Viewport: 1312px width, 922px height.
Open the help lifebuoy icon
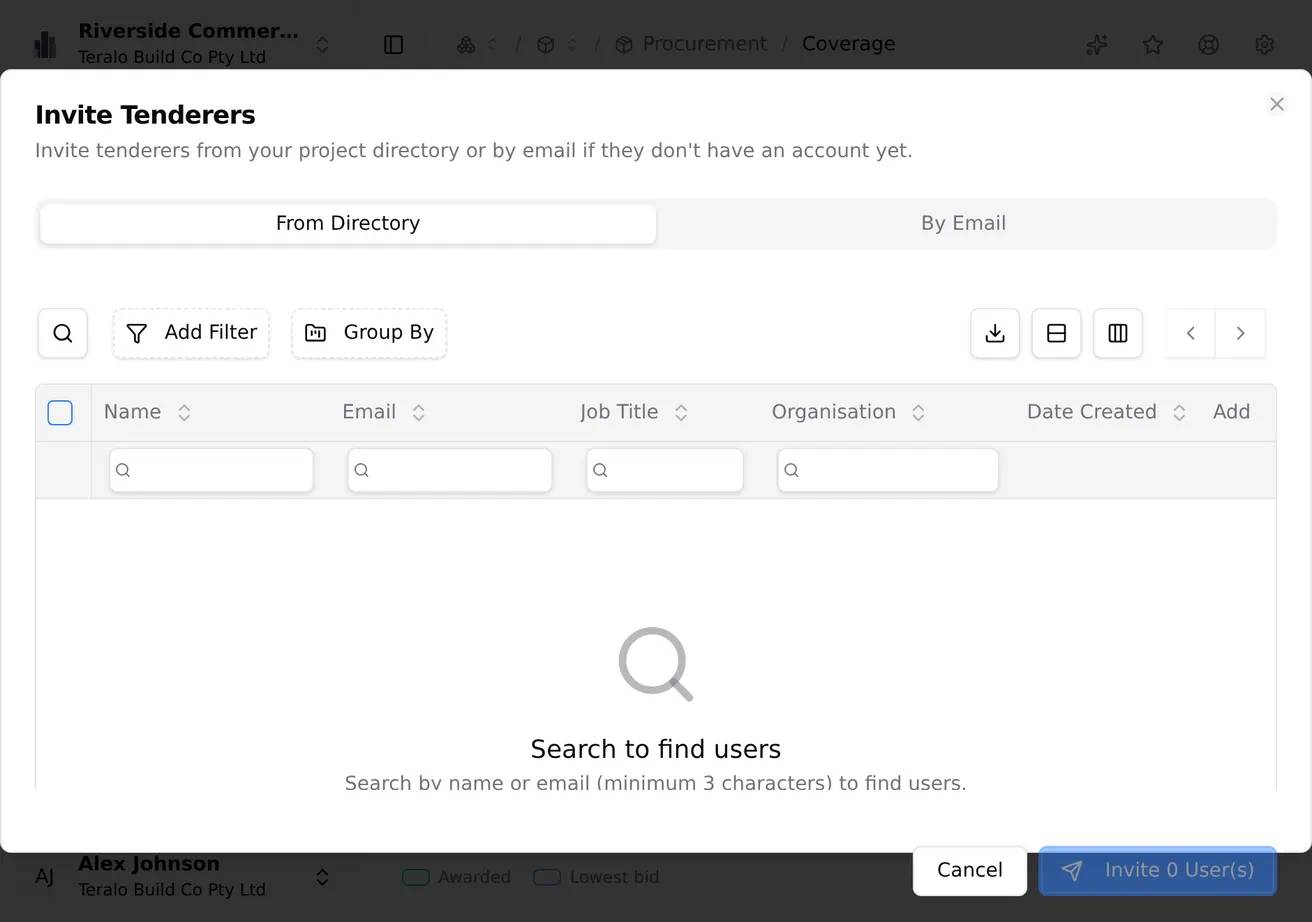click(1209, 44)
